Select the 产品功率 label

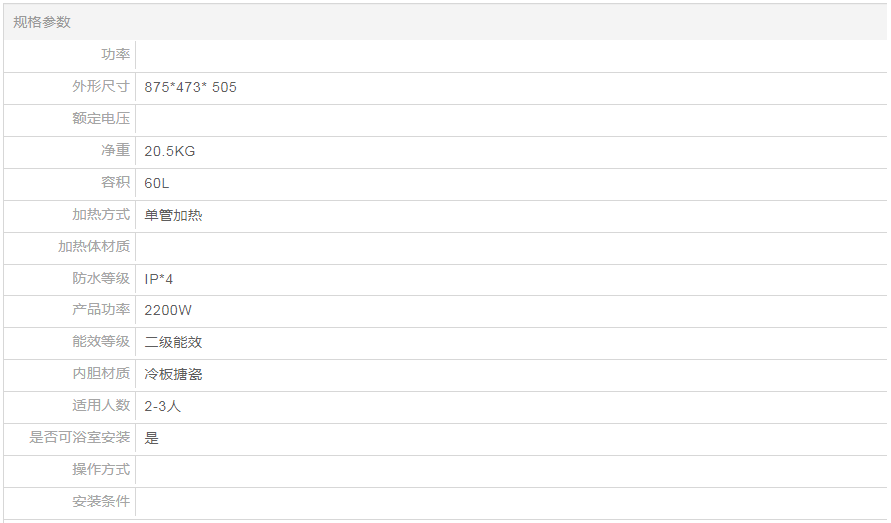[101, 310]
